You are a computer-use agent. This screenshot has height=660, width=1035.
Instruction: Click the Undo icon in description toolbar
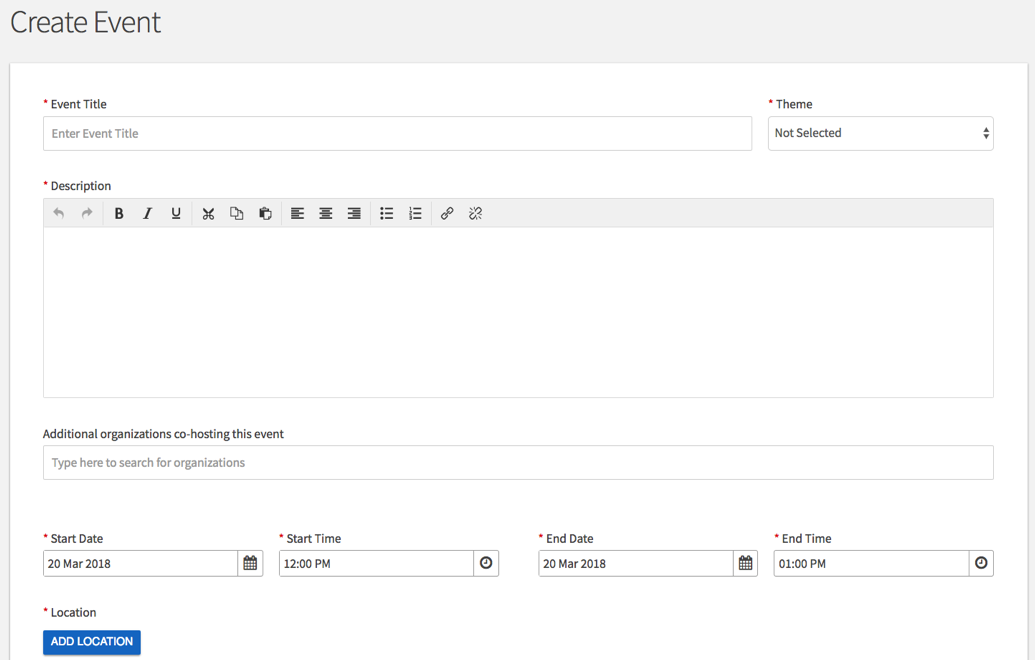click(59, 213)
